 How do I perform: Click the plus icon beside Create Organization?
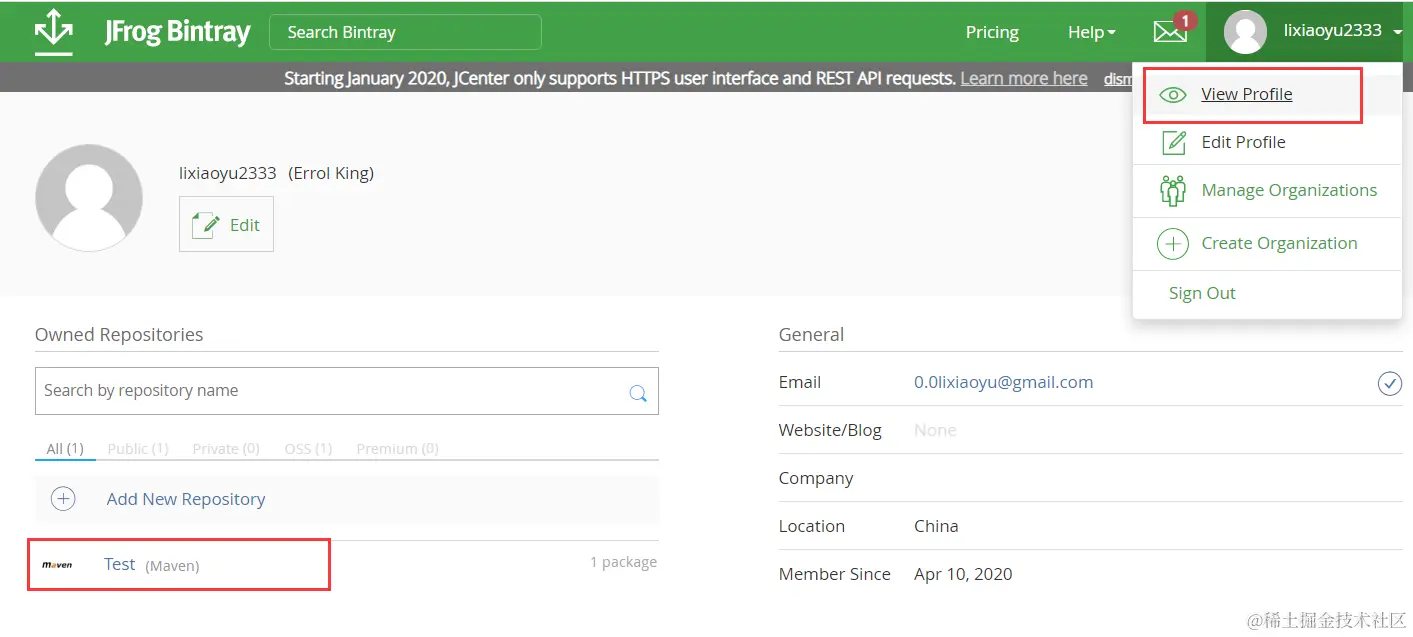click(1172, 244)
